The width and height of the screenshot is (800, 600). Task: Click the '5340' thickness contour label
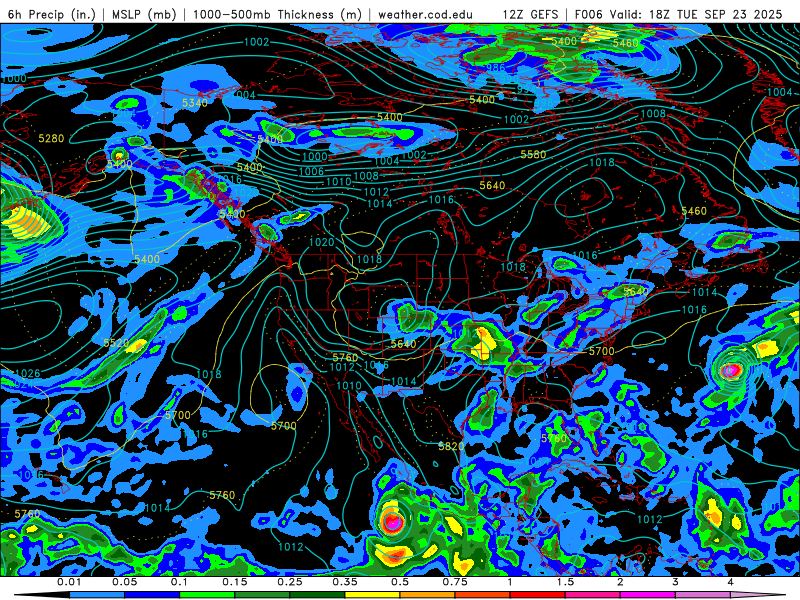click(195, 103)
